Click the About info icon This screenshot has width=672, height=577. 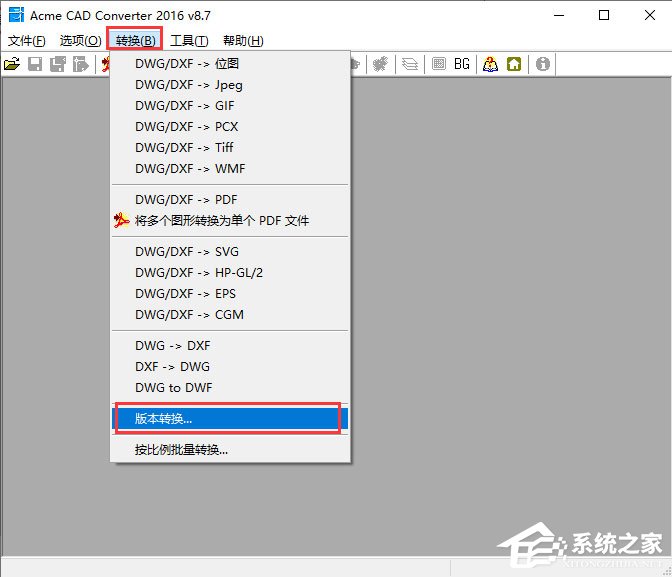click(x=543, y=64)
